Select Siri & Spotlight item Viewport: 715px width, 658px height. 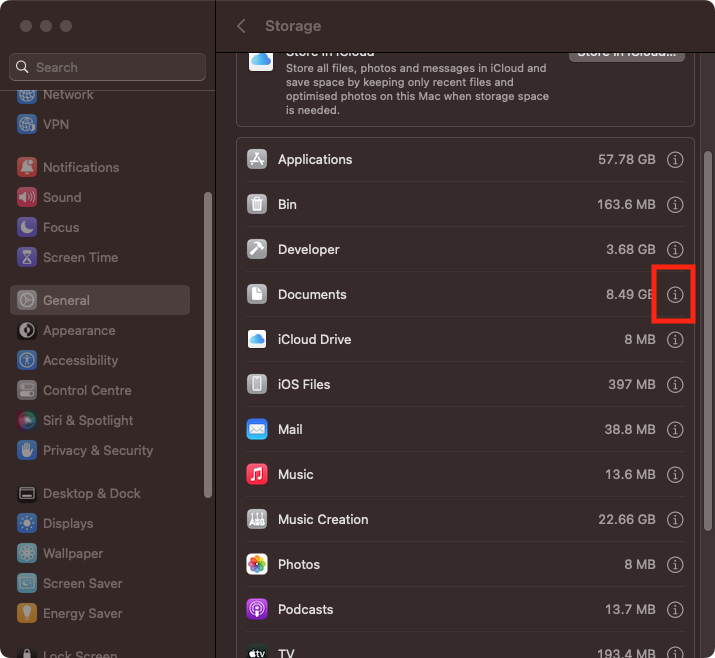click(100, 420)
